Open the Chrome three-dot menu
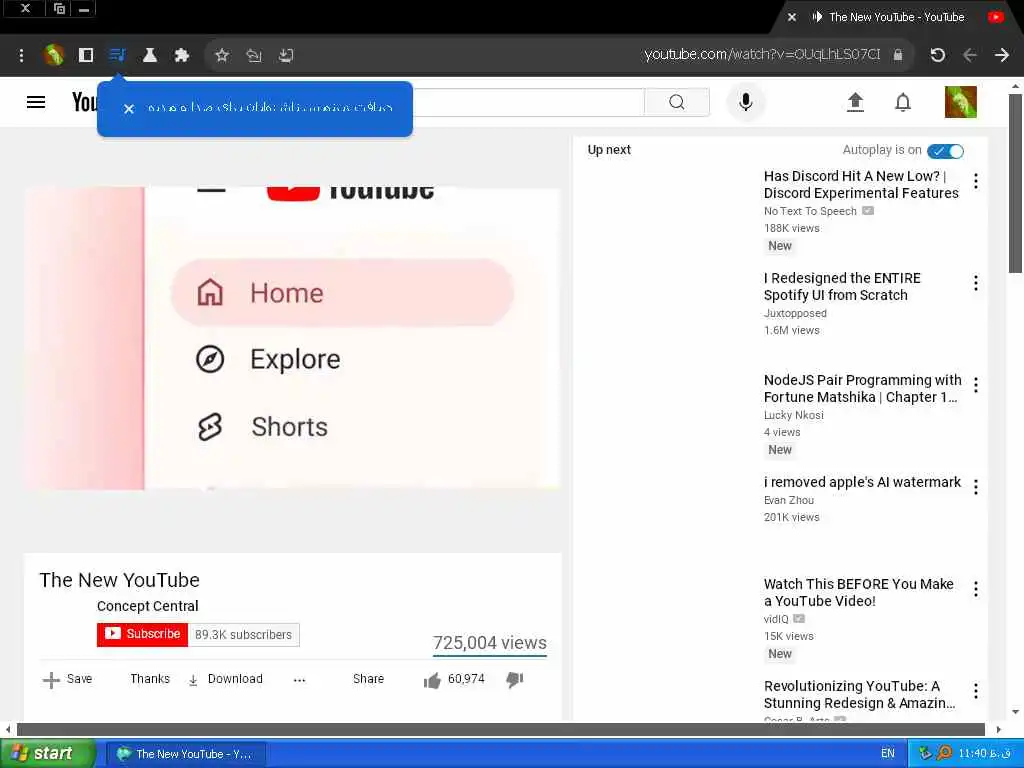 (22, 56)
